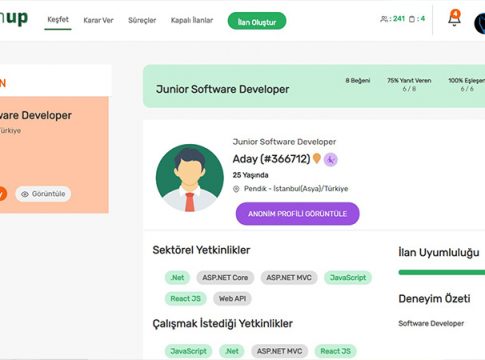The width and height of the screenshot is (485, 360).
Task: Click ASP.NET MVC tag under Sektörel Yetkinlikler
Action: pos(289,277)
